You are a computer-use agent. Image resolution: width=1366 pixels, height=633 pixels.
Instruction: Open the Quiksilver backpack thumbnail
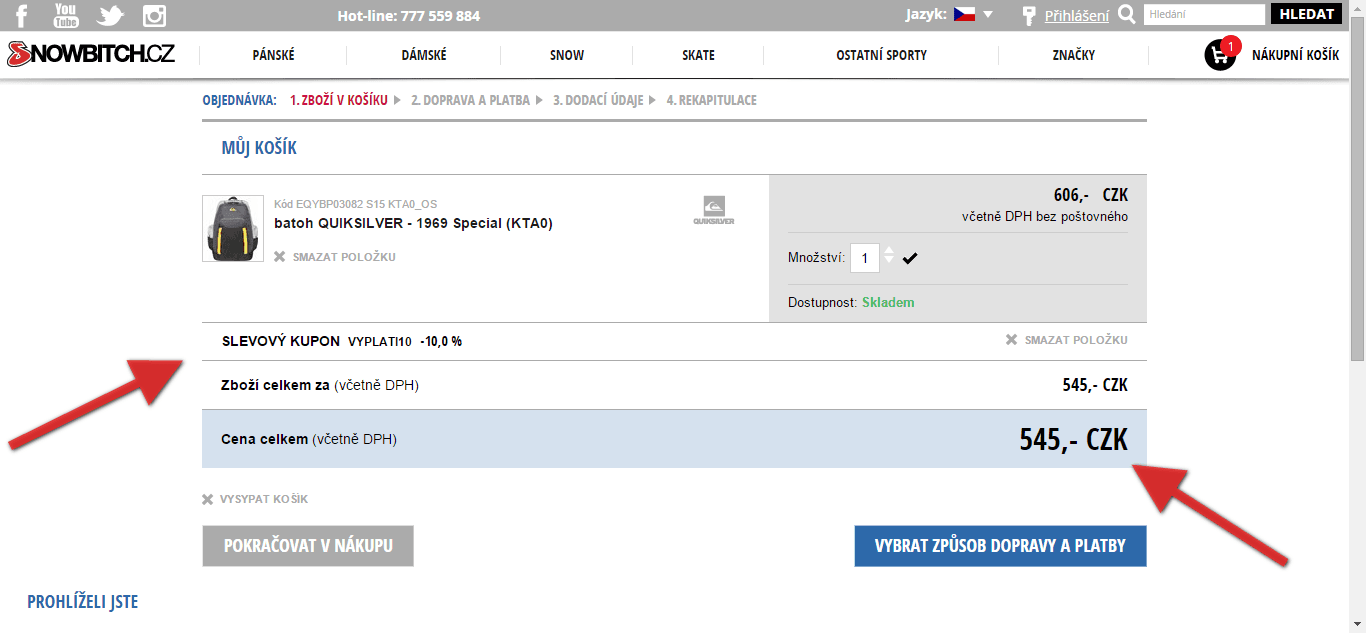click(x=233, y=228)
